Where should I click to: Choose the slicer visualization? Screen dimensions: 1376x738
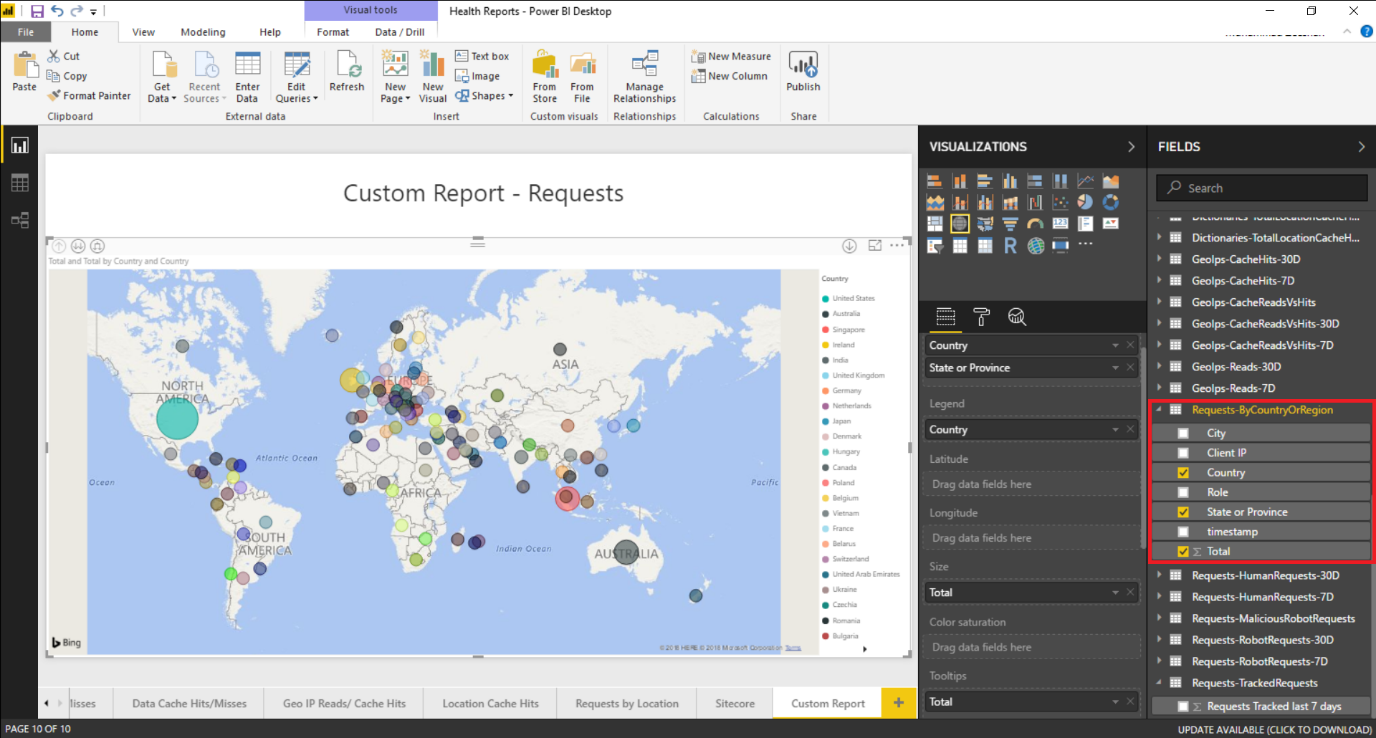click(935, 245)
